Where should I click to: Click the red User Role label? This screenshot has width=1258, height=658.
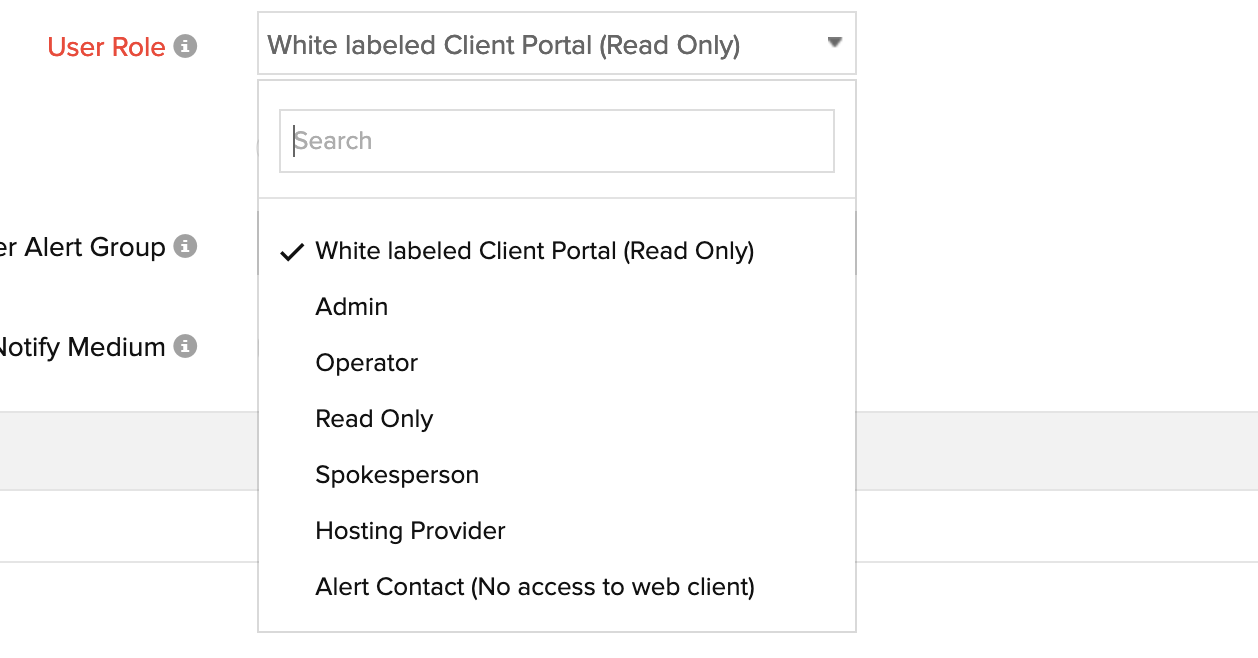pyautogui.click(x=106, y=47)
